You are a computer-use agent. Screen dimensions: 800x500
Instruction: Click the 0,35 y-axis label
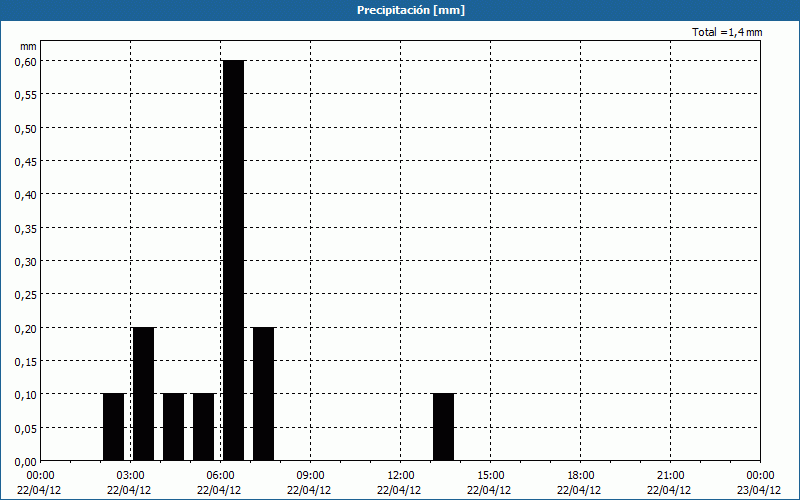click(26, 228)
